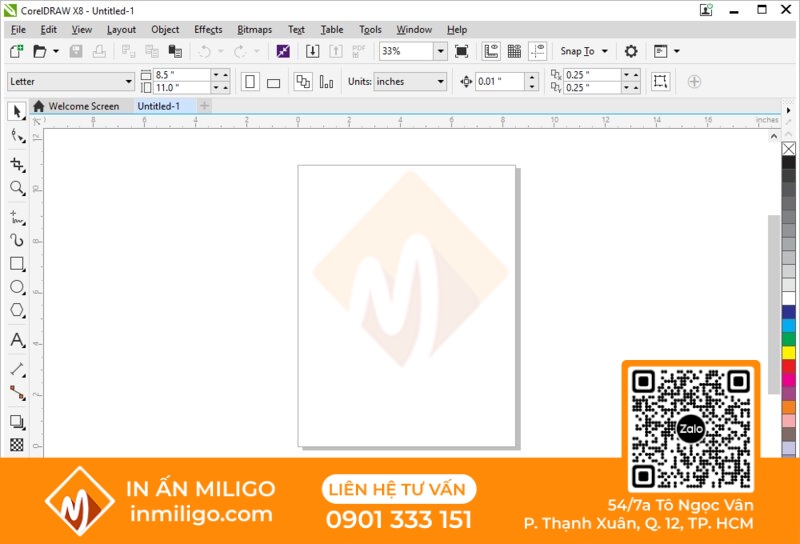Select the Freehand tool
This screenshot has height=544, width=800.
pyautogui.click(x=17, y=218)
